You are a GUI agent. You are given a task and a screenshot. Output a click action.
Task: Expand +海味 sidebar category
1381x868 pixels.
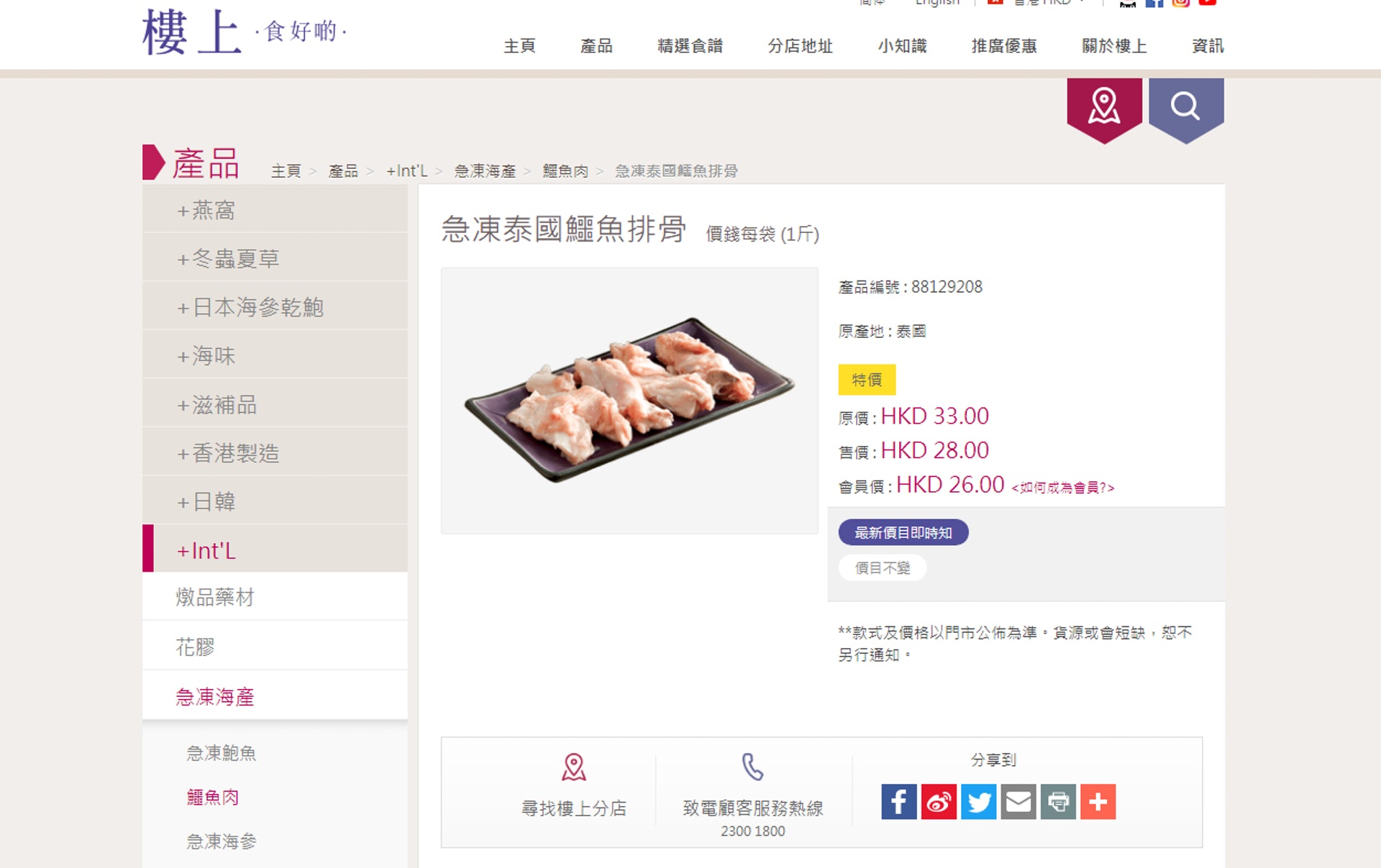pos(275,355)
